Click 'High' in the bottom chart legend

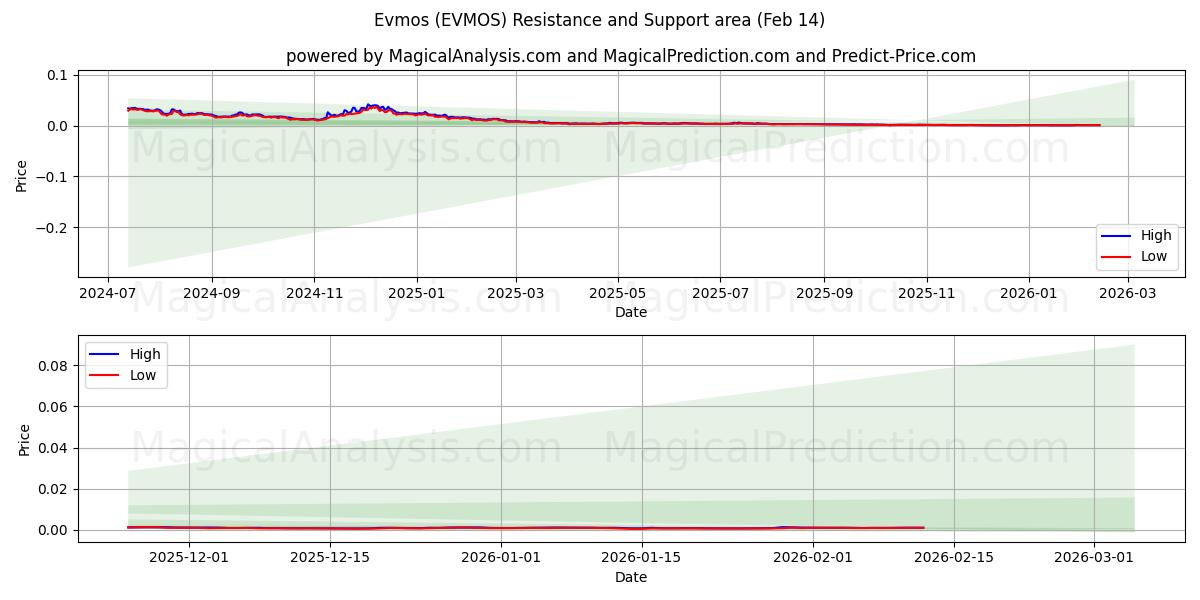click(x=145, y=355)
